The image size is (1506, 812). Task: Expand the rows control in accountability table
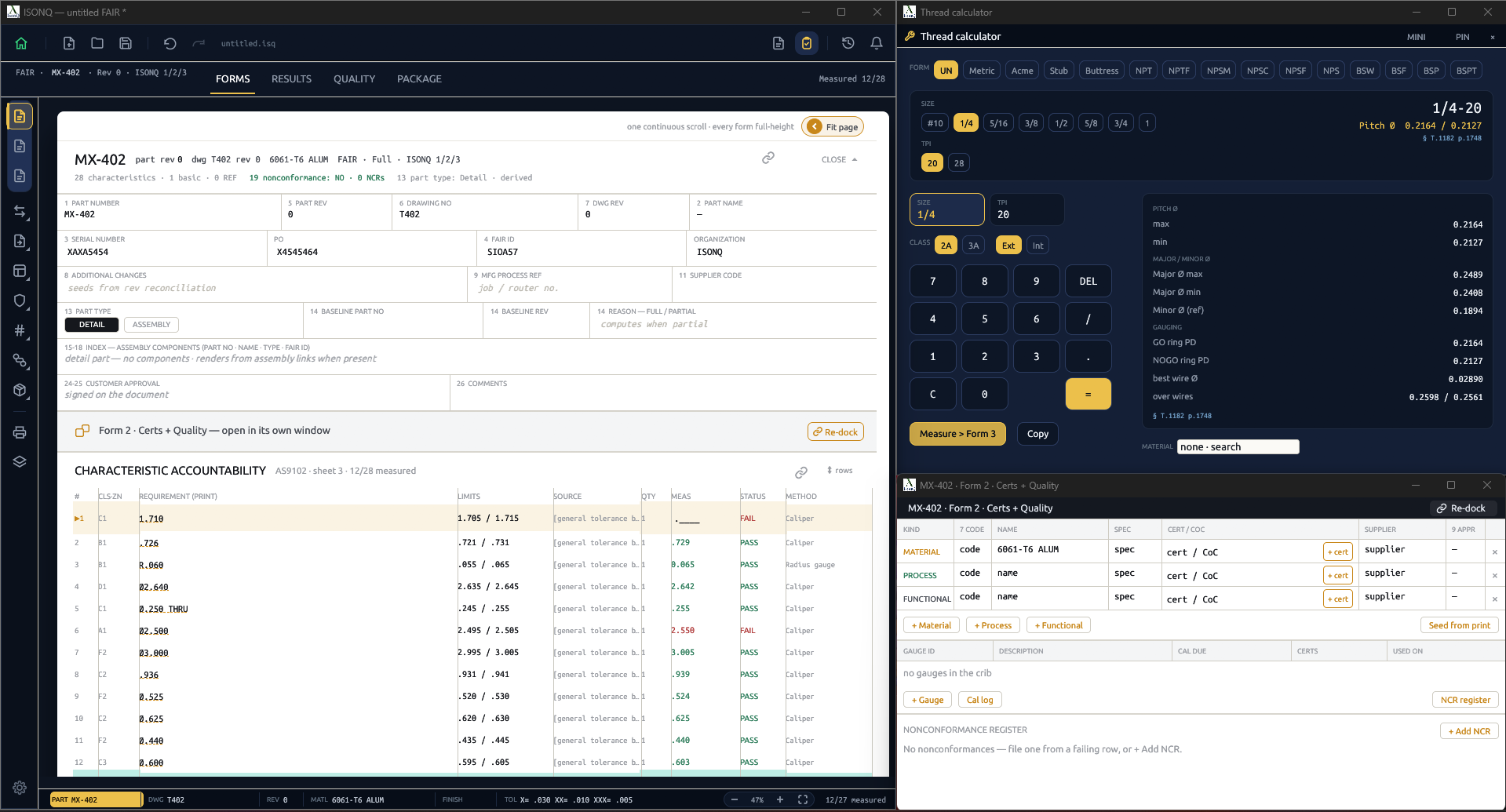tap(840, 471)
